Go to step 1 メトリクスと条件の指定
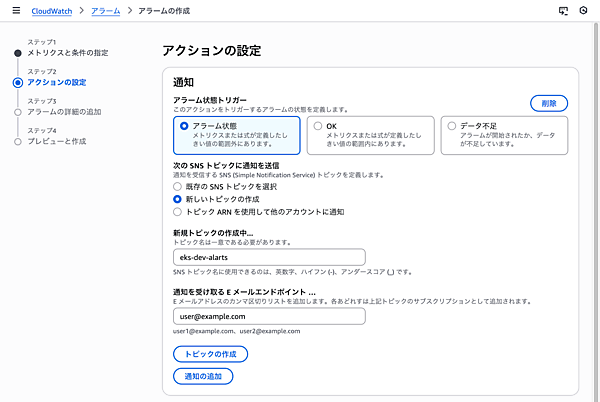The height and width of the screenshot is (402, 600). tap(68, 51)
